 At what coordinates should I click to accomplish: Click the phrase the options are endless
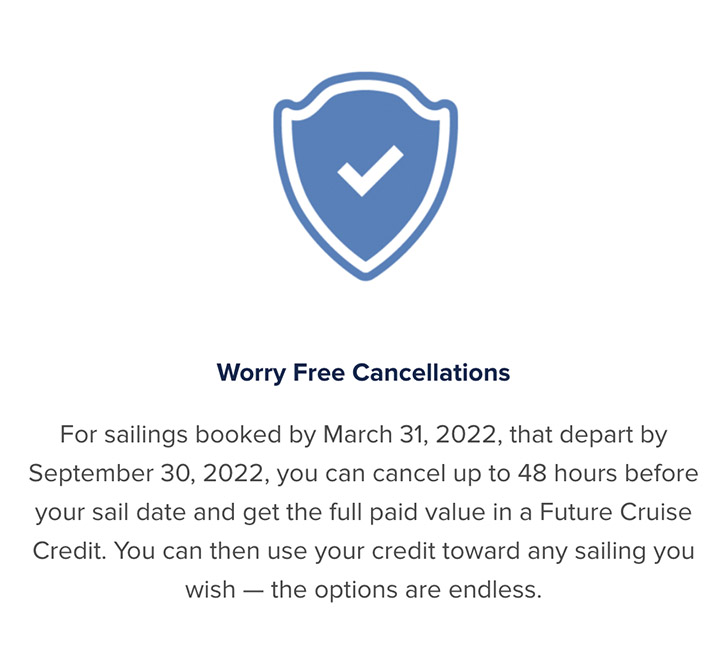point(406,590)
